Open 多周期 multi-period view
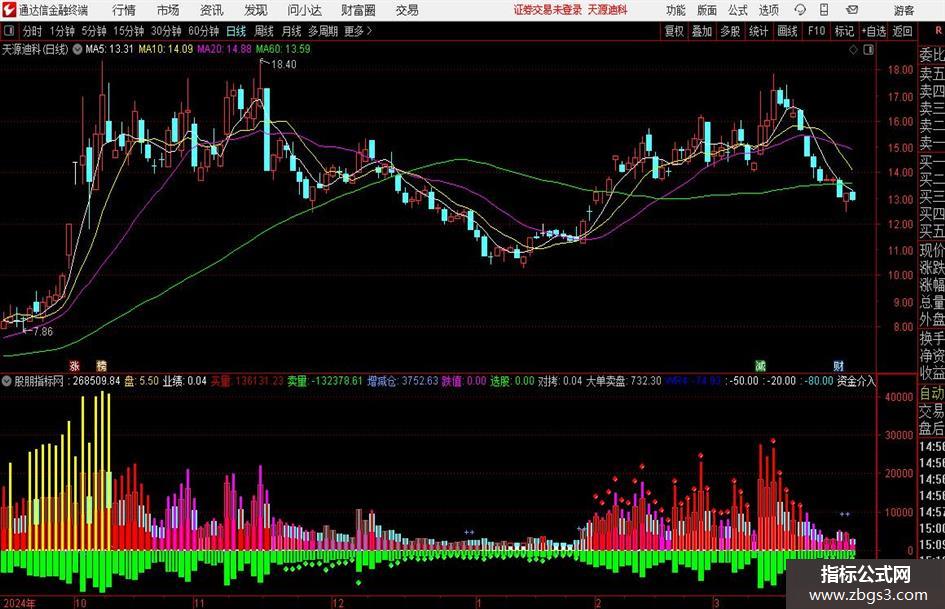 (323, 31)
